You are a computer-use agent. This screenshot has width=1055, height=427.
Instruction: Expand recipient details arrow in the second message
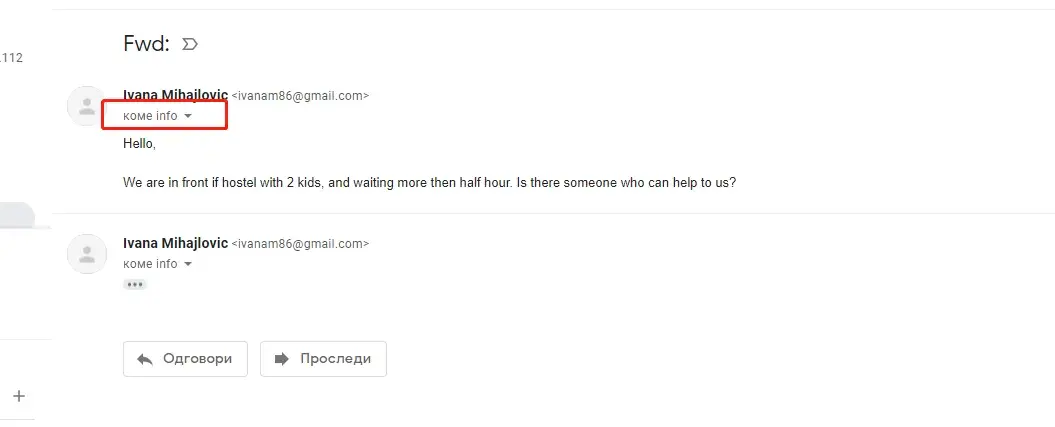pyautogui.click(x=188, y=264)
